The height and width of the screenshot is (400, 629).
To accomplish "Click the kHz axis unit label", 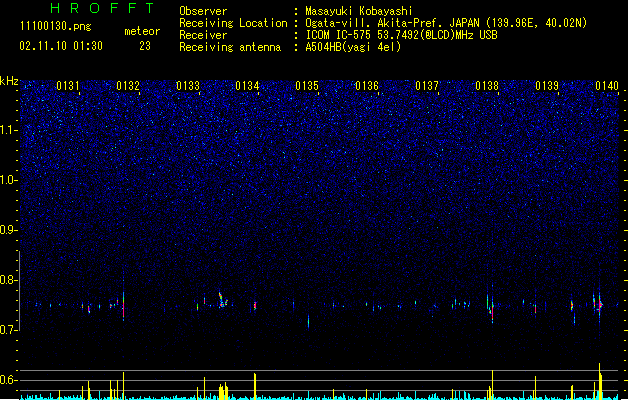I will coord(9,81).
